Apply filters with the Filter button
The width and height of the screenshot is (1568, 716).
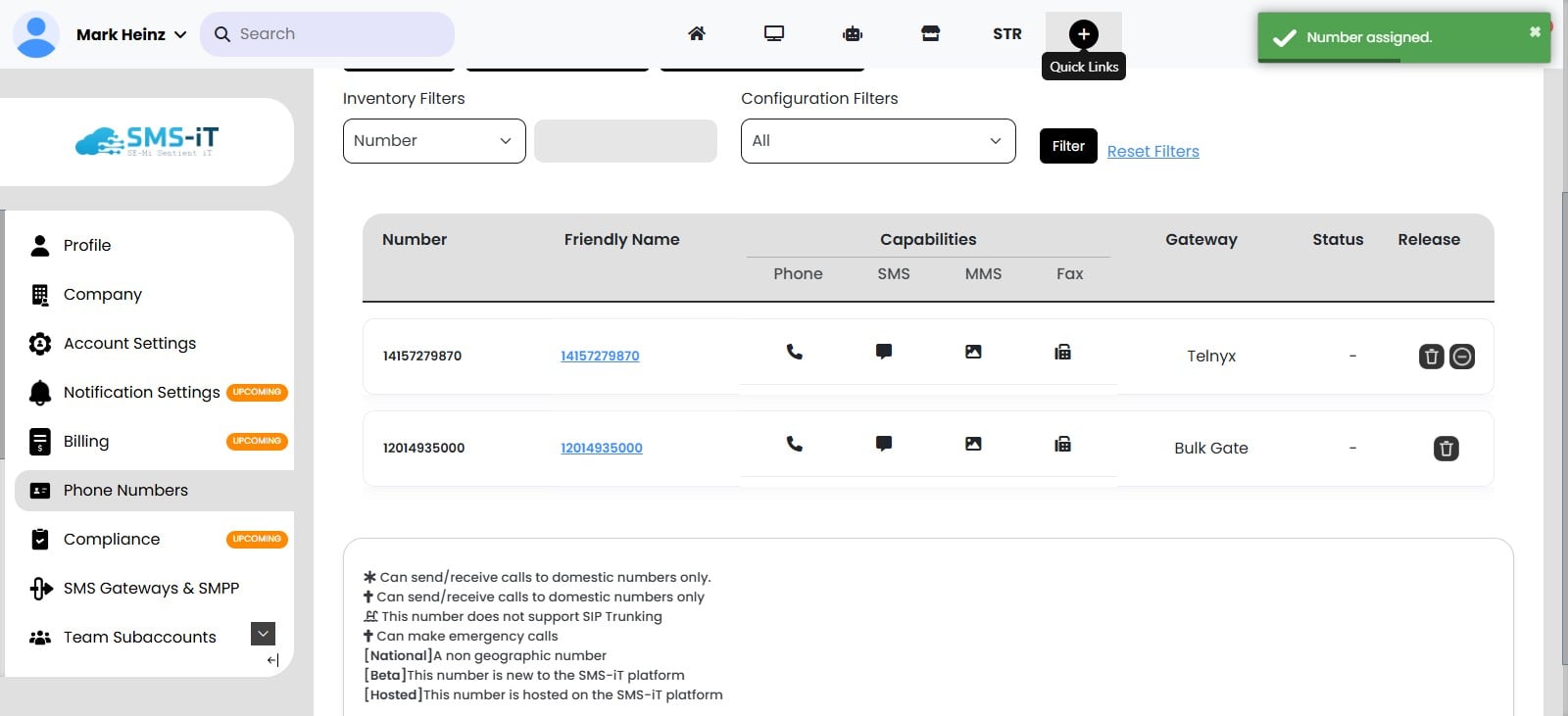click(1068, 146)
